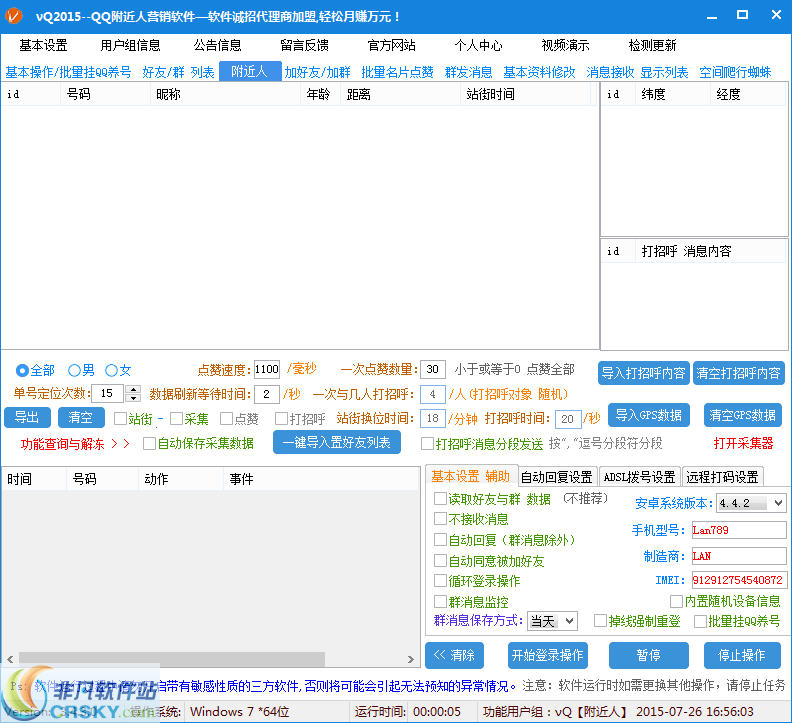Enable 读取好友与群 数据 checkbox
Screen dimensions: 792x723
click(x=440, y=499)
